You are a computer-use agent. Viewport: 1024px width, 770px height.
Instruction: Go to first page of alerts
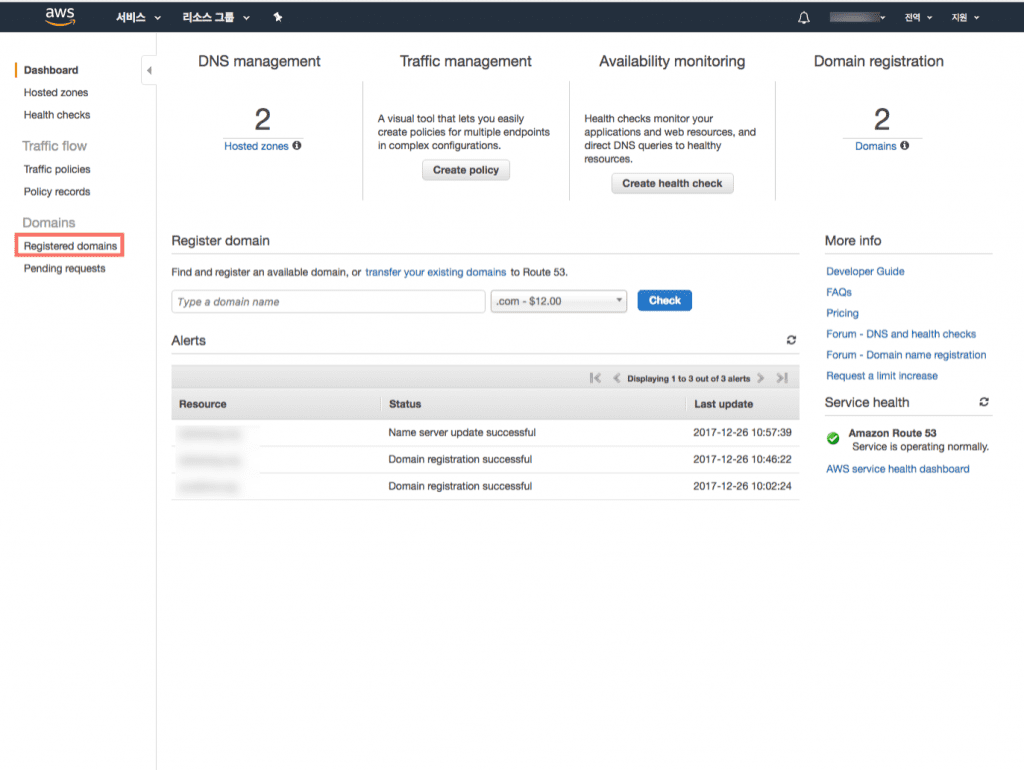595,378
